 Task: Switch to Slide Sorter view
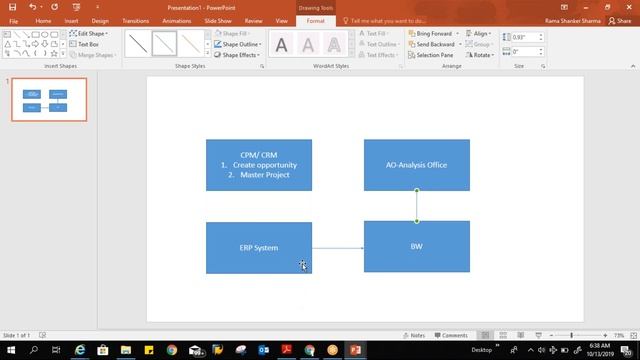(503, 336)
